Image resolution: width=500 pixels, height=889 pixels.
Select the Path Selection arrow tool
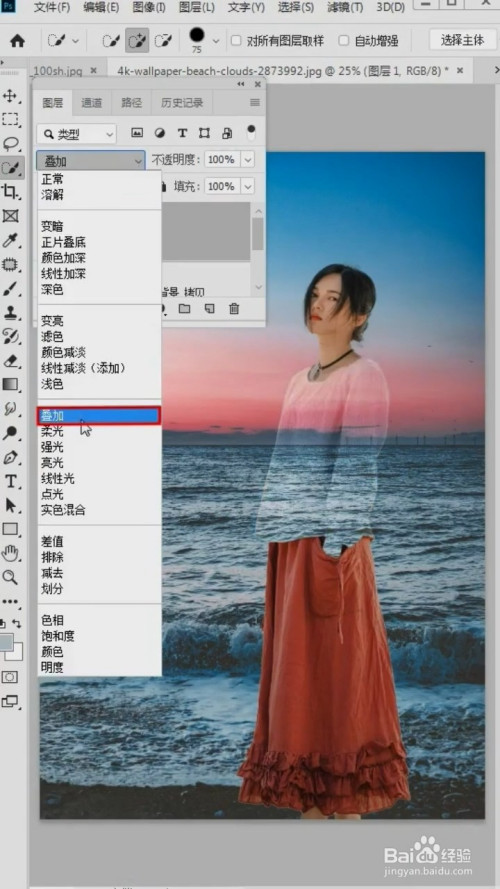[10, 505]
